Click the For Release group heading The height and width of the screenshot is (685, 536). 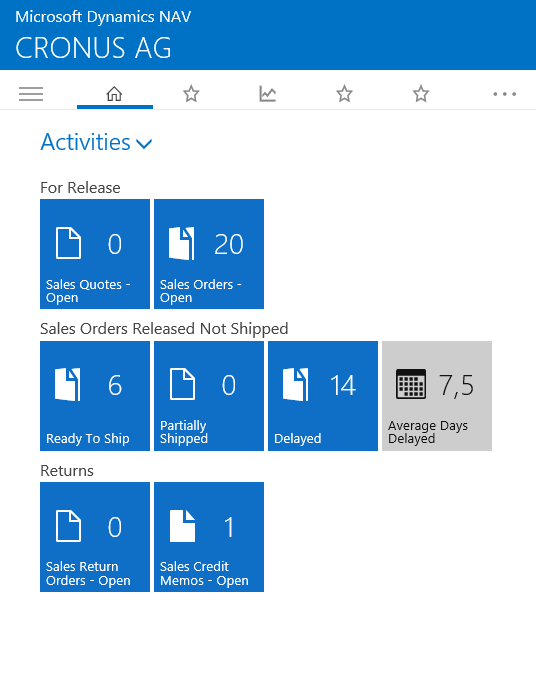[80, 188]
